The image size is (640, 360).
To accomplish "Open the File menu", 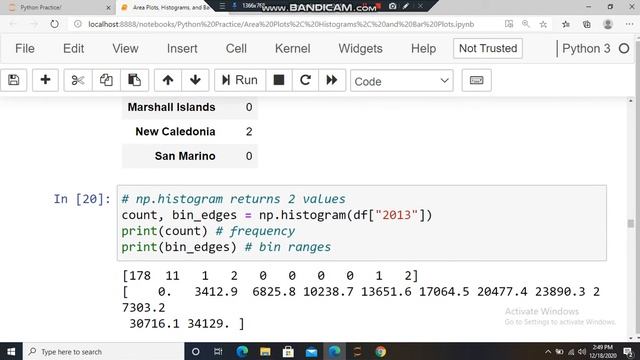I will click(x=25, y=49).
